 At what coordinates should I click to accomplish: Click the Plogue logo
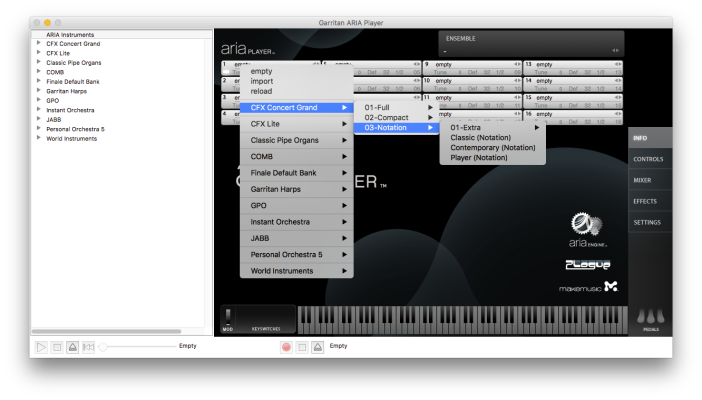(587, 265)
